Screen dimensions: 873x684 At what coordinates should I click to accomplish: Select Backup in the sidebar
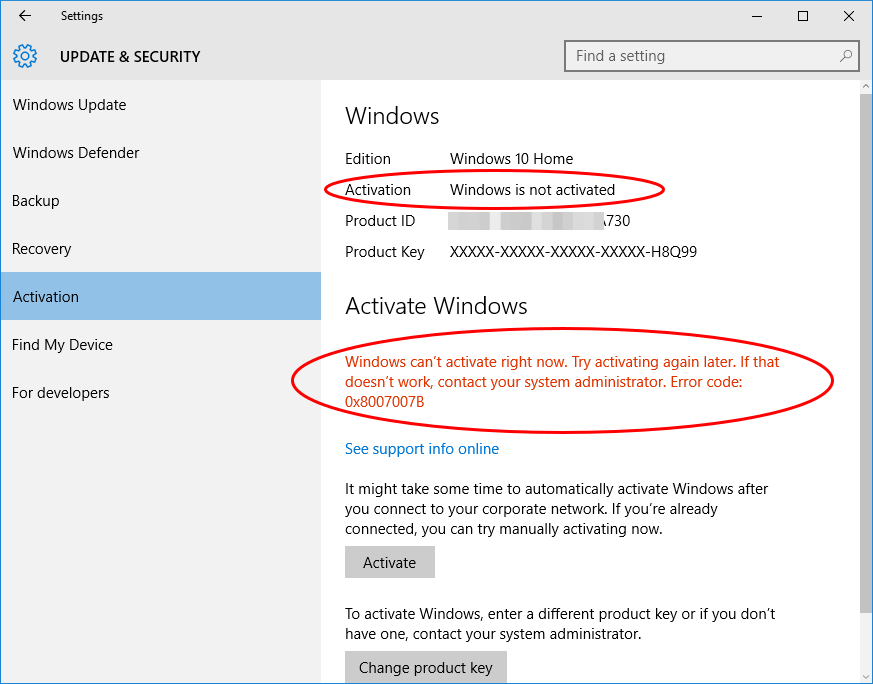coord(160,200)
